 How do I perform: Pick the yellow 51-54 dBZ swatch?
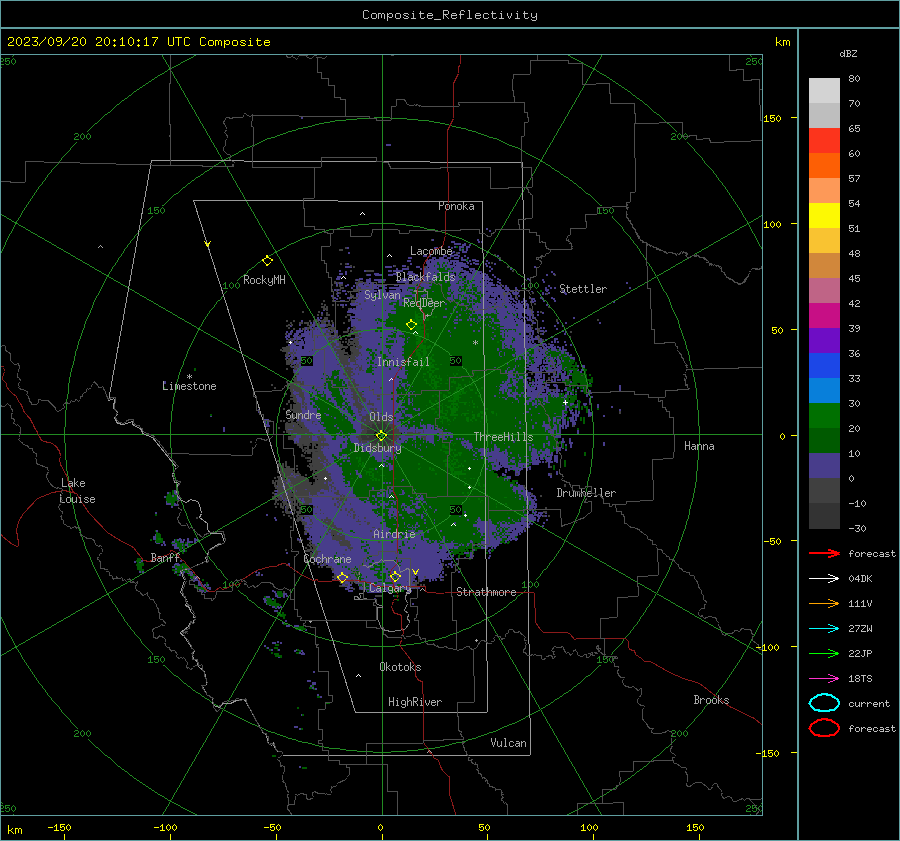824,215
